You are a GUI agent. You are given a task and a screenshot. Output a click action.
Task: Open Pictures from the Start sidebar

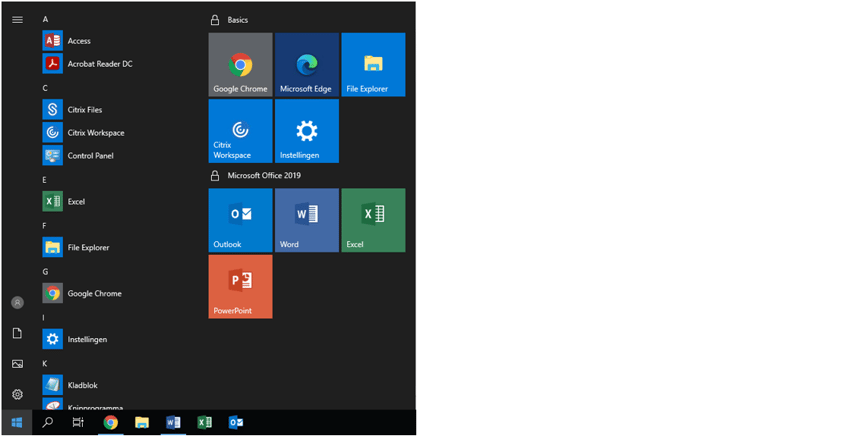point(17,364)
